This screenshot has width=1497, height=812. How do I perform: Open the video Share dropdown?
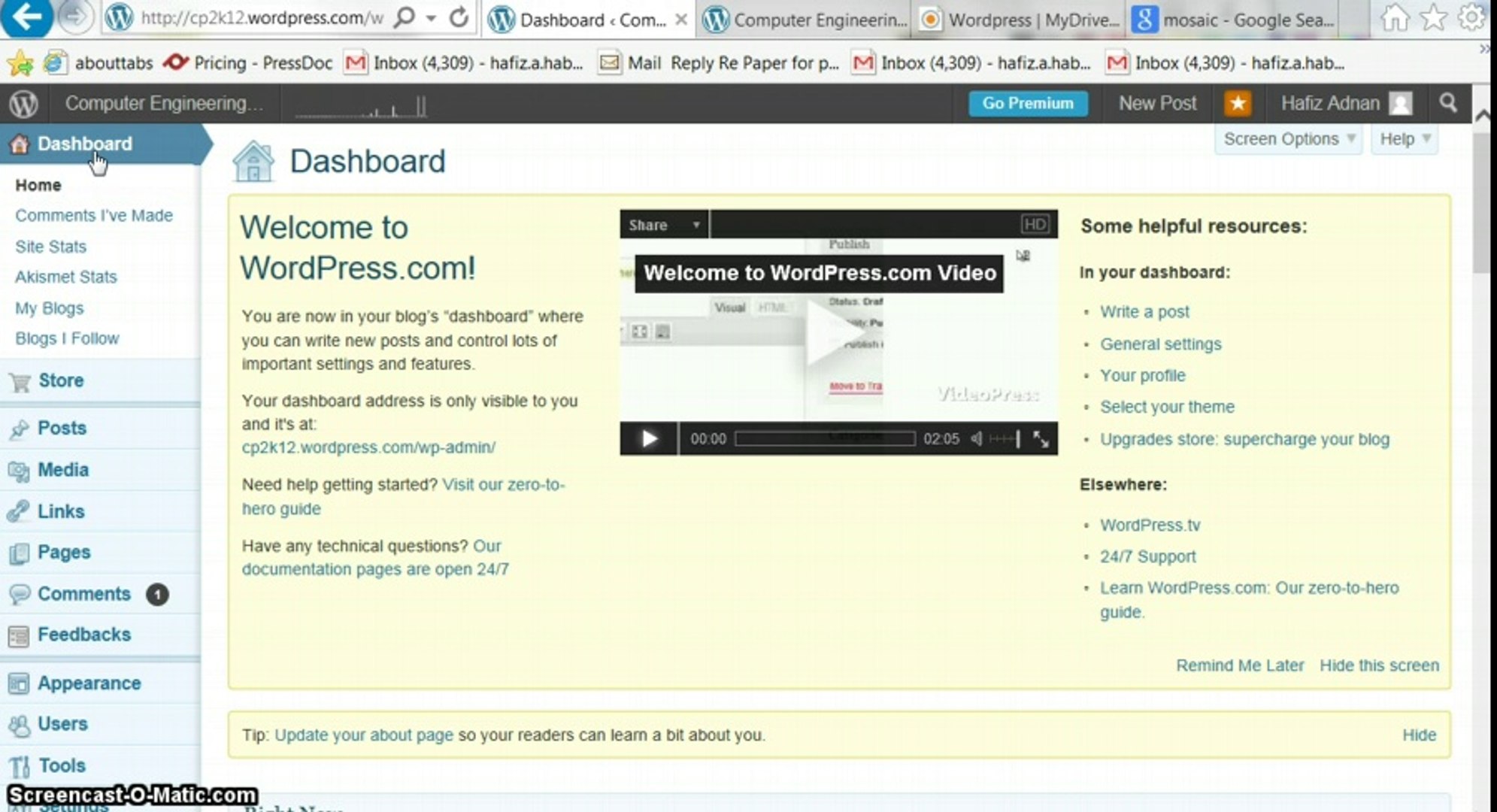tap(664, 225)
